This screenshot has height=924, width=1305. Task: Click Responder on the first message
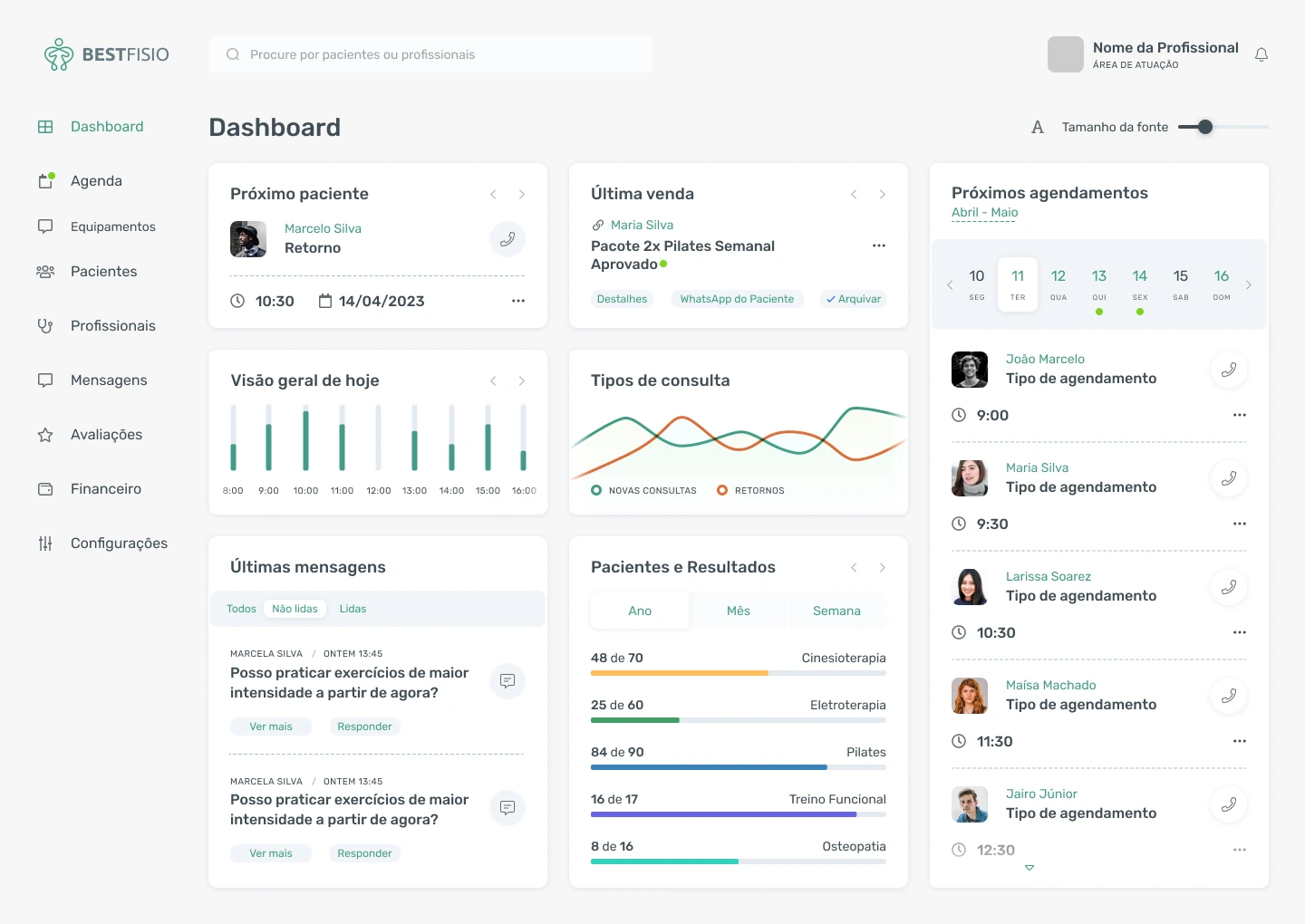point(364,727)
